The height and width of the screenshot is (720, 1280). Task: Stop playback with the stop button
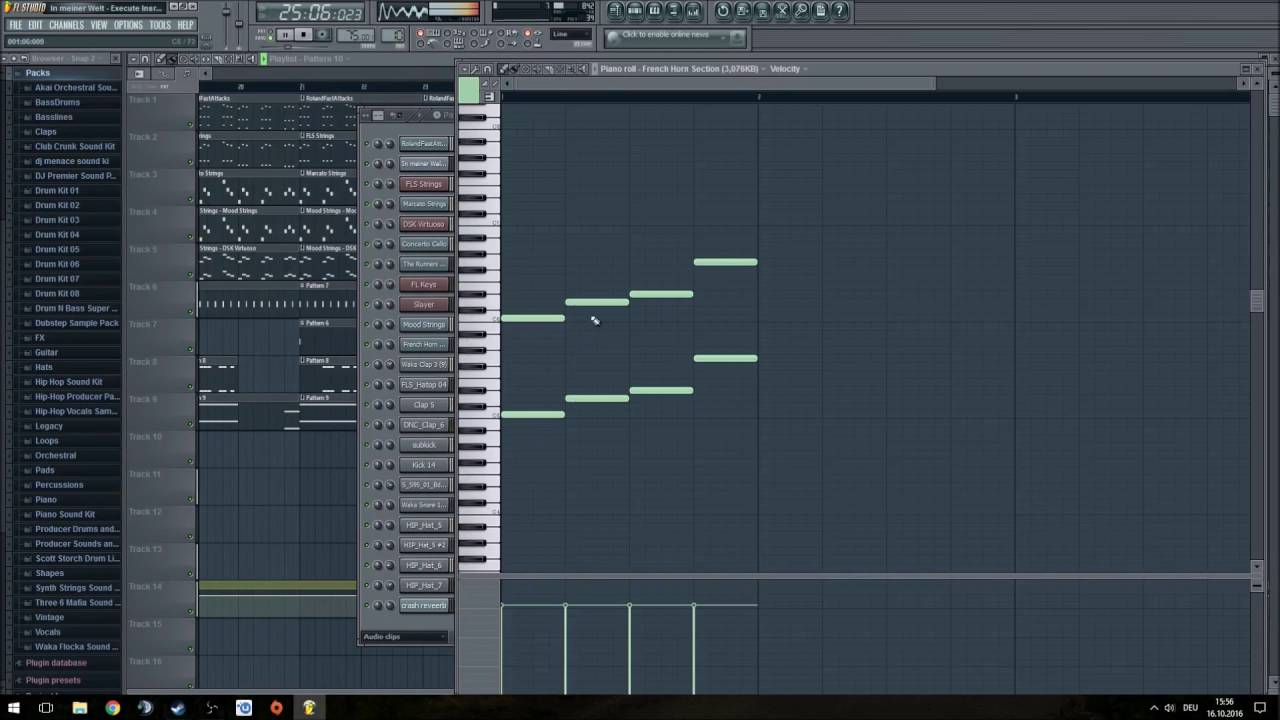pos(303,35)
